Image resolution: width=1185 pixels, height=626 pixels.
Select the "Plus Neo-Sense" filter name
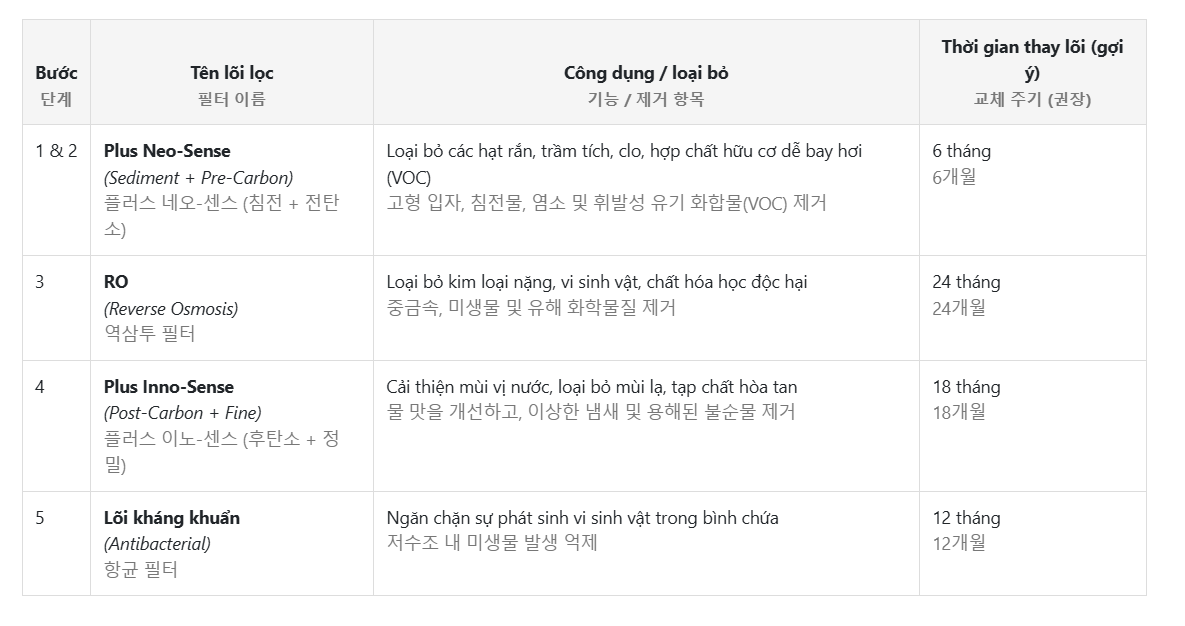pyautogui.click(x=167, y=151)
